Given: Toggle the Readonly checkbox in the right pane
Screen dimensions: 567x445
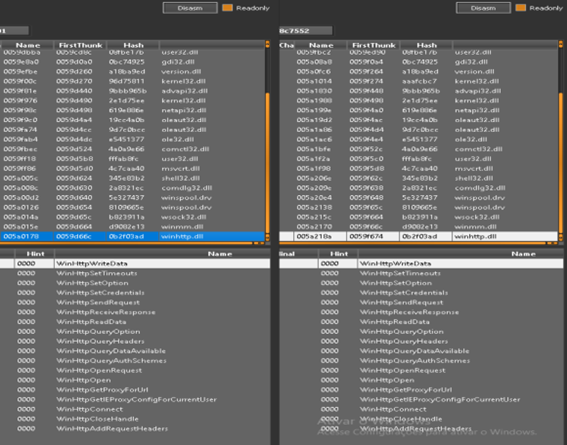Looking at the screenshot, I should pyautogui.click(x=521, y=8).
